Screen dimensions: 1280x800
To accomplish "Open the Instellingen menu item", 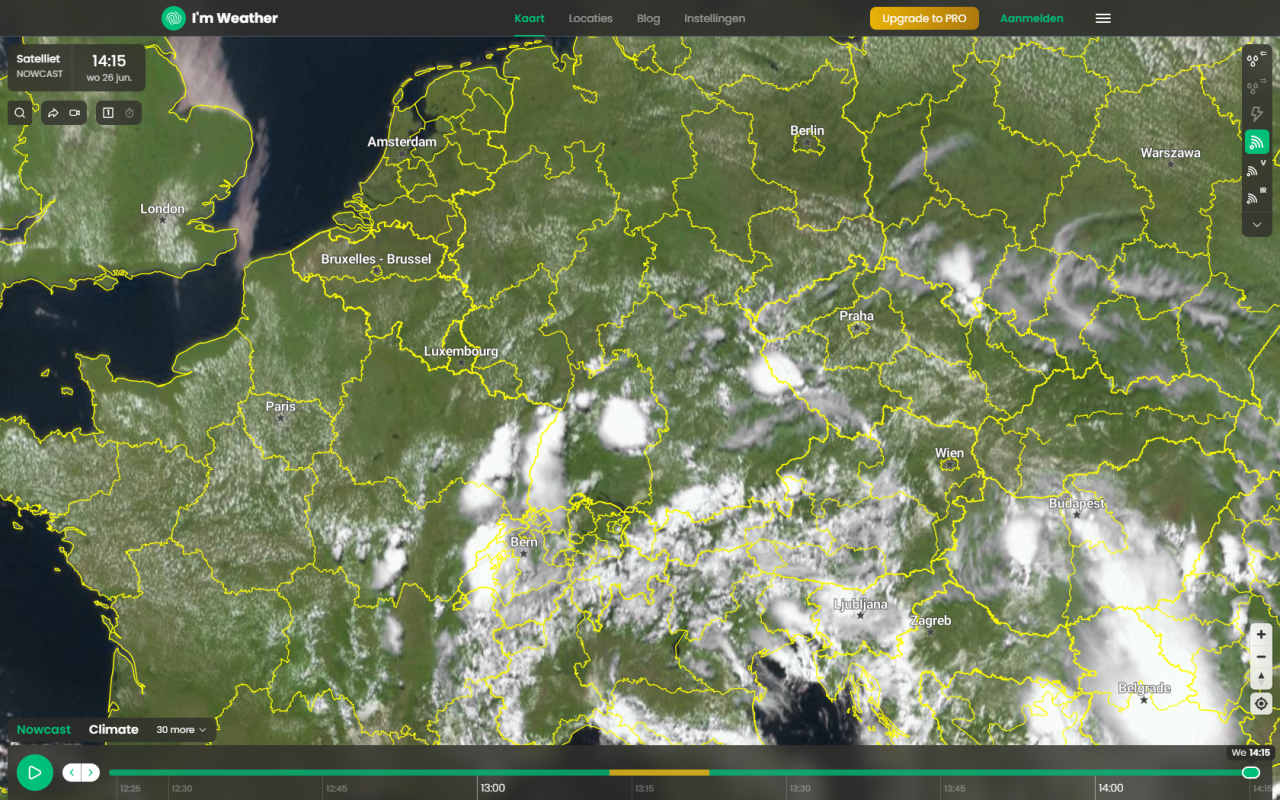I will click(714, 18).
